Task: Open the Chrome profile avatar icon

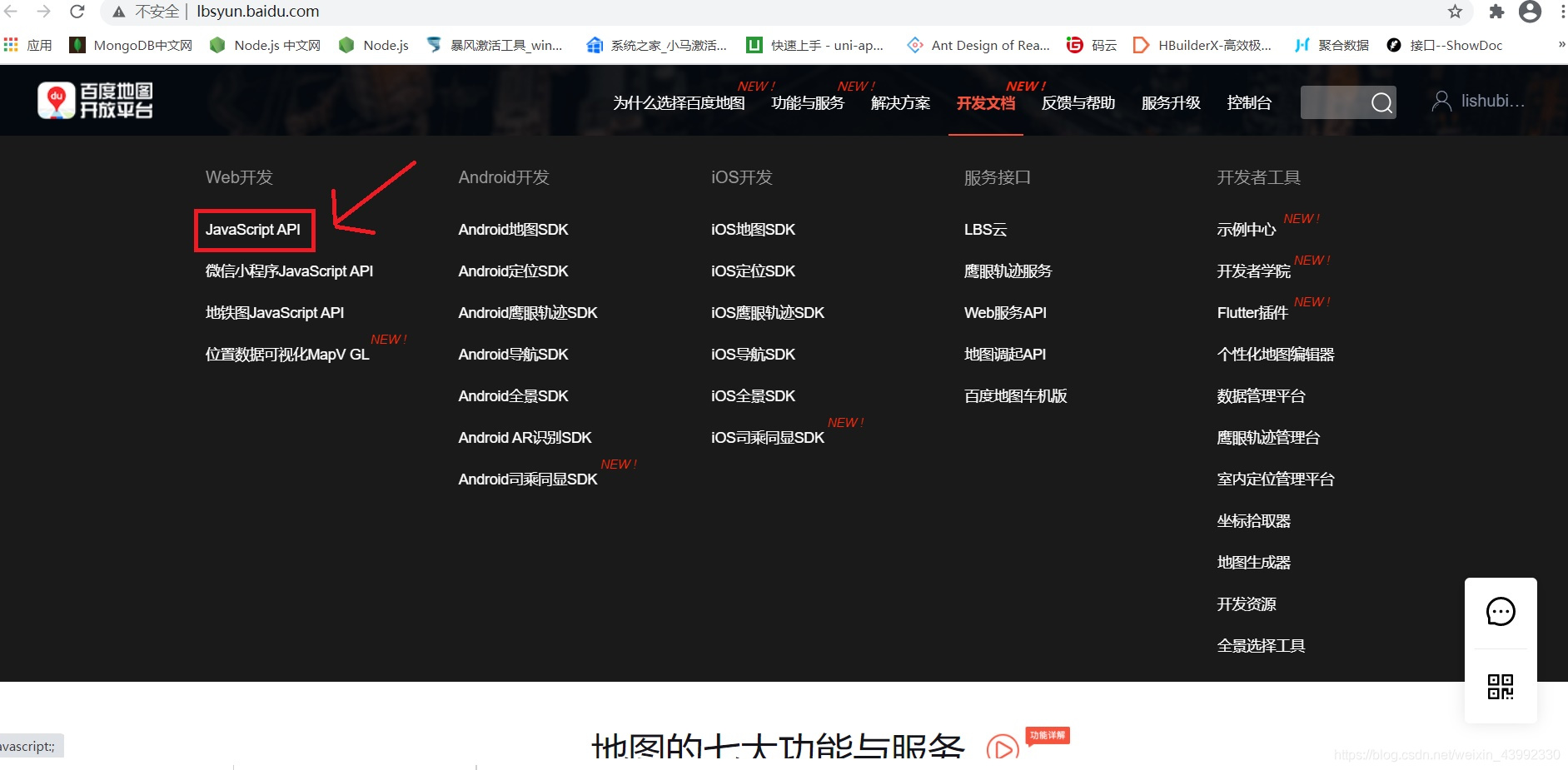Action: pos(1530,12)
